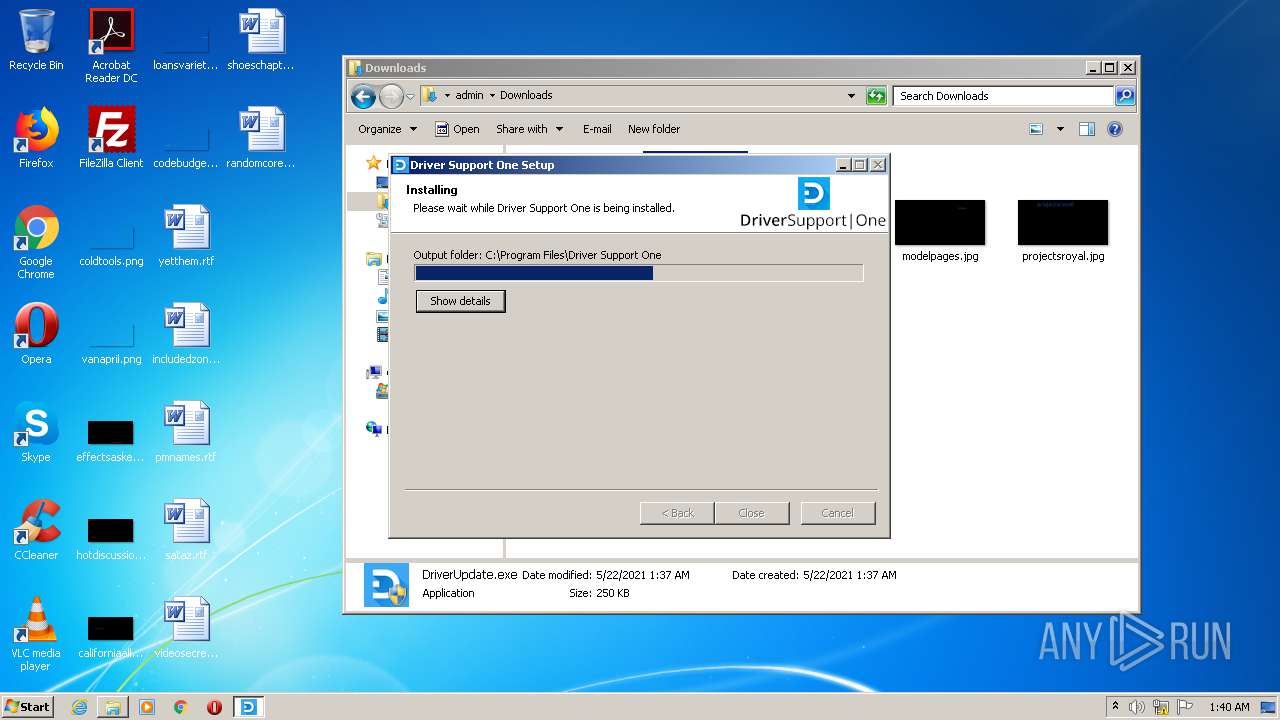Open the Share with menu
Screen dimensions: 1280x720
point(529,129)
